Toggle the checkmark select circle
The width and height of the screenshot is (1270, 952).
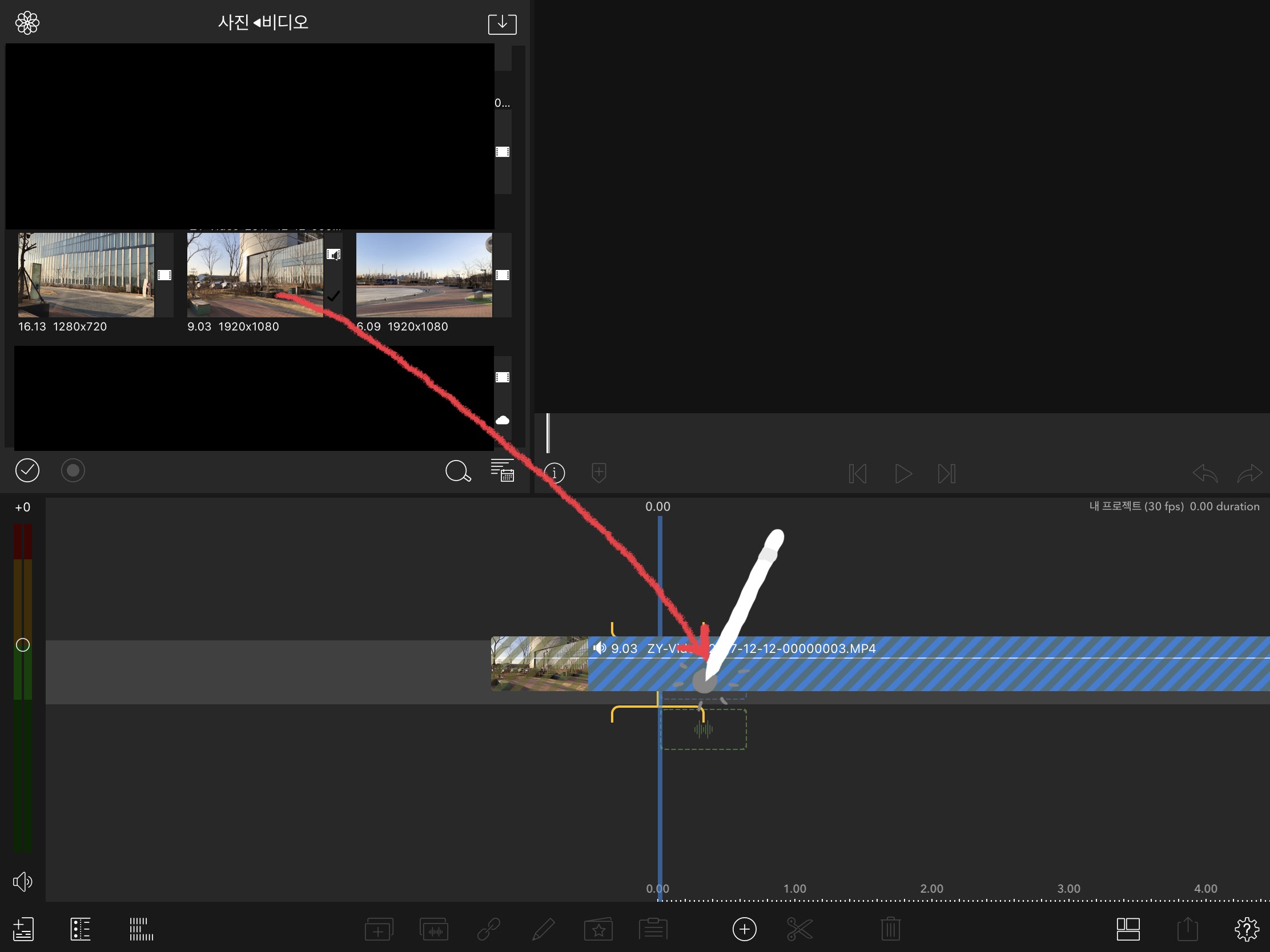[27, 470]
